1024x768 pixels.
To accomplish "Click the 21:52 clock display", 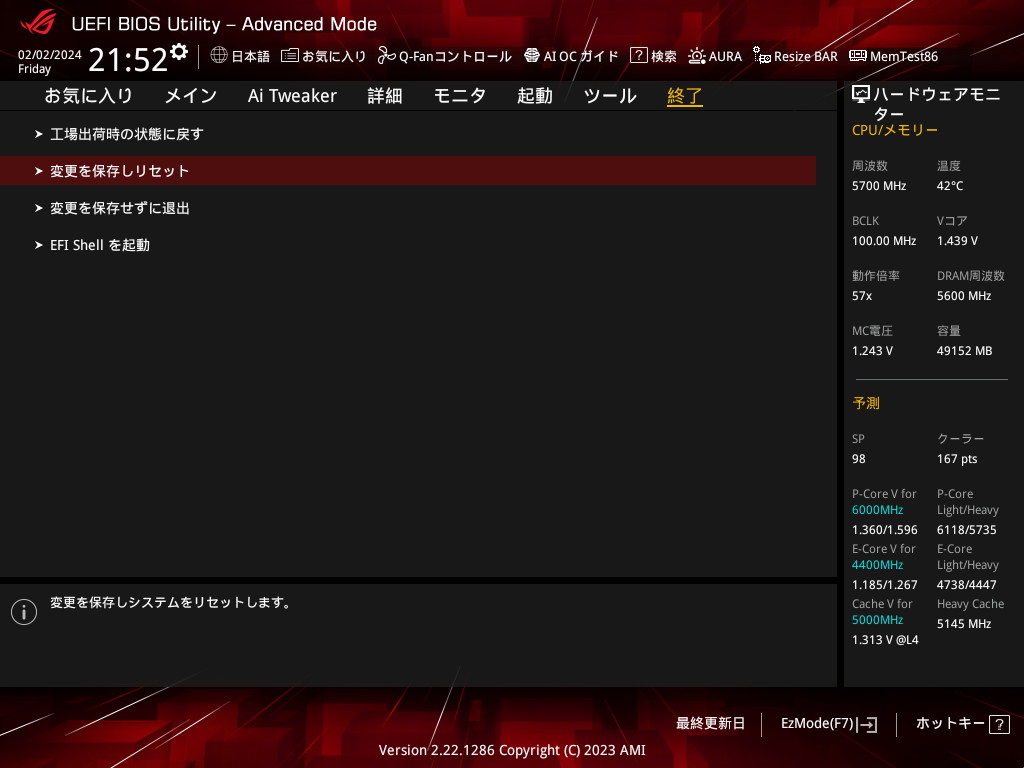I will 128,60.
